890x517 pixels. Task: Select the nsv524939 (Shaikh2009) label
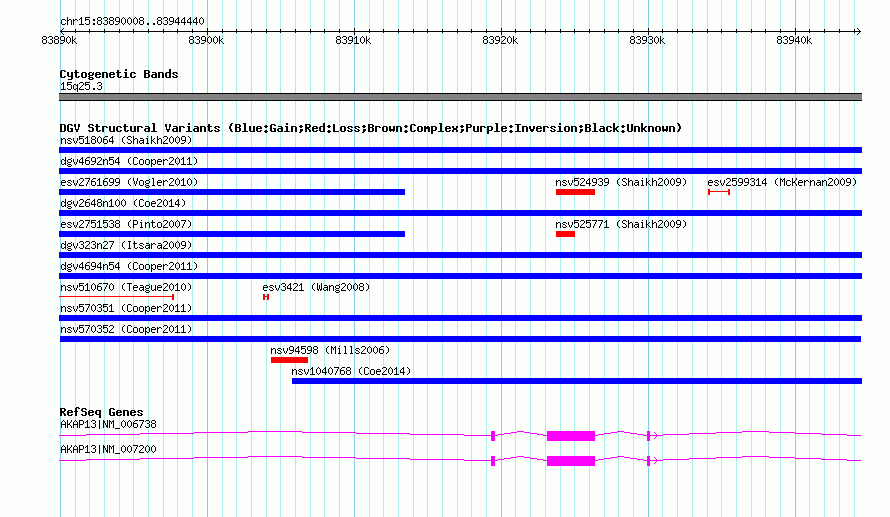[621, 182]
